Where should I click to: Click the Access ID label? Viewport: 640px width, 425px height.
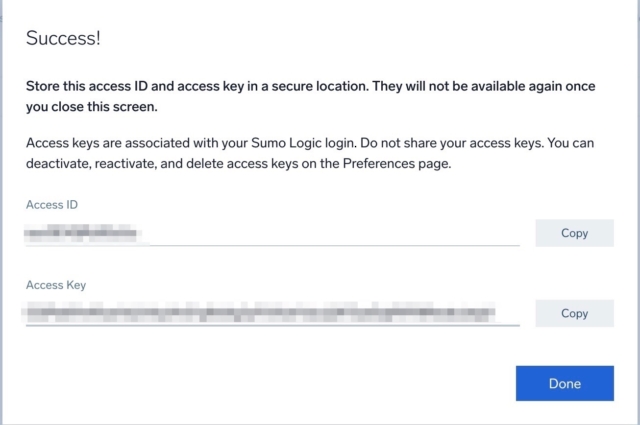(x=52, y=205)
